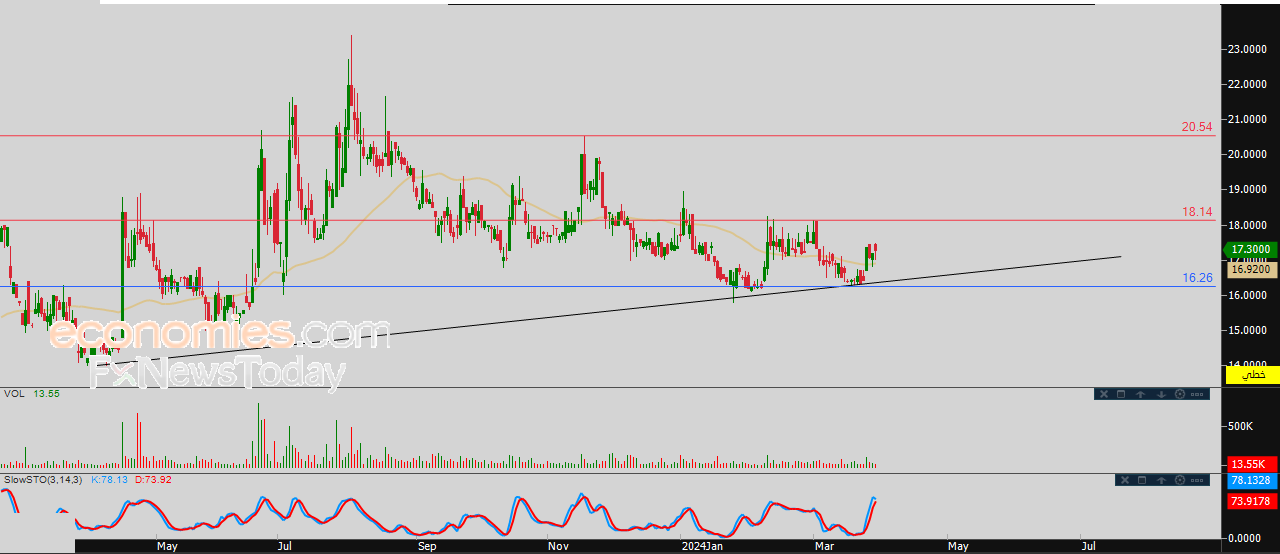Image resolution: width=1280 pixels, height=554 pixels.
Task: Click the red 13.55K volume tag
Action: pyautogui.click(x=1250, y=464)
